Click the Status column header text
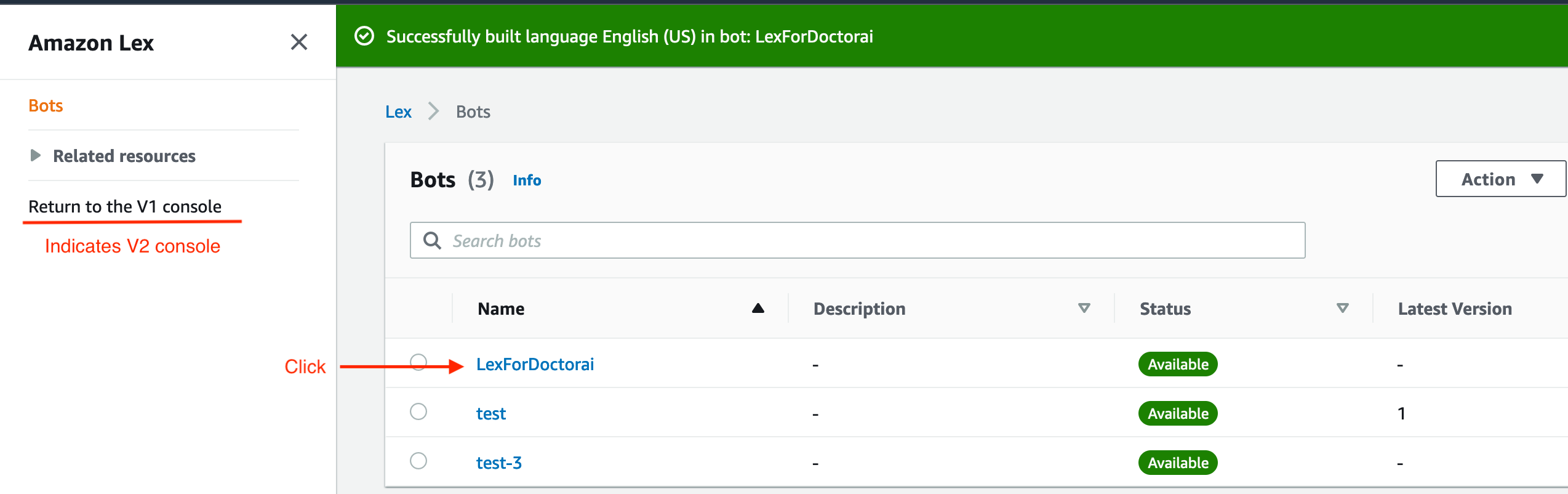Screen dimensions: 1568x494 pyautogui.click(x=1165, y=309)
